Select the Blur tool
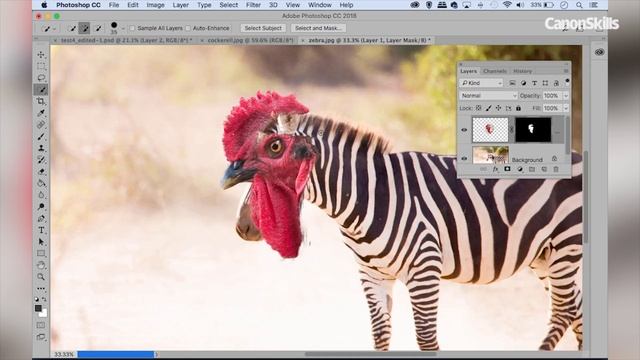Screen dimensions: 640x360 (41, 195)
